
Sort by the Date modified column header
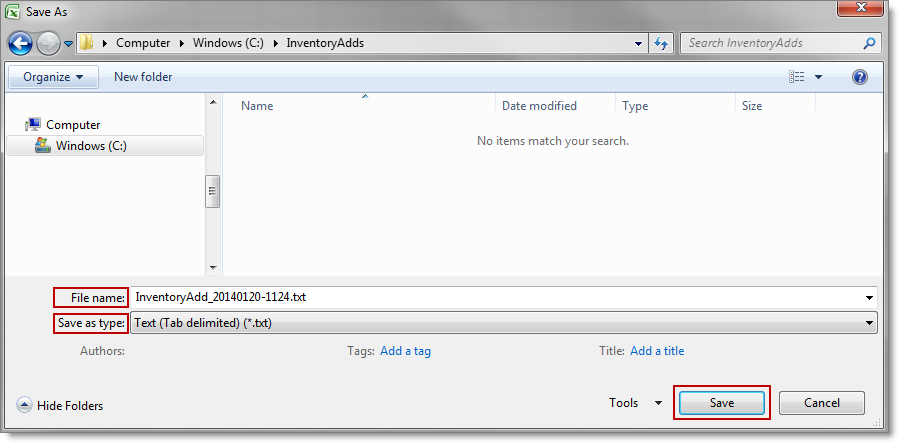point(539,106)
